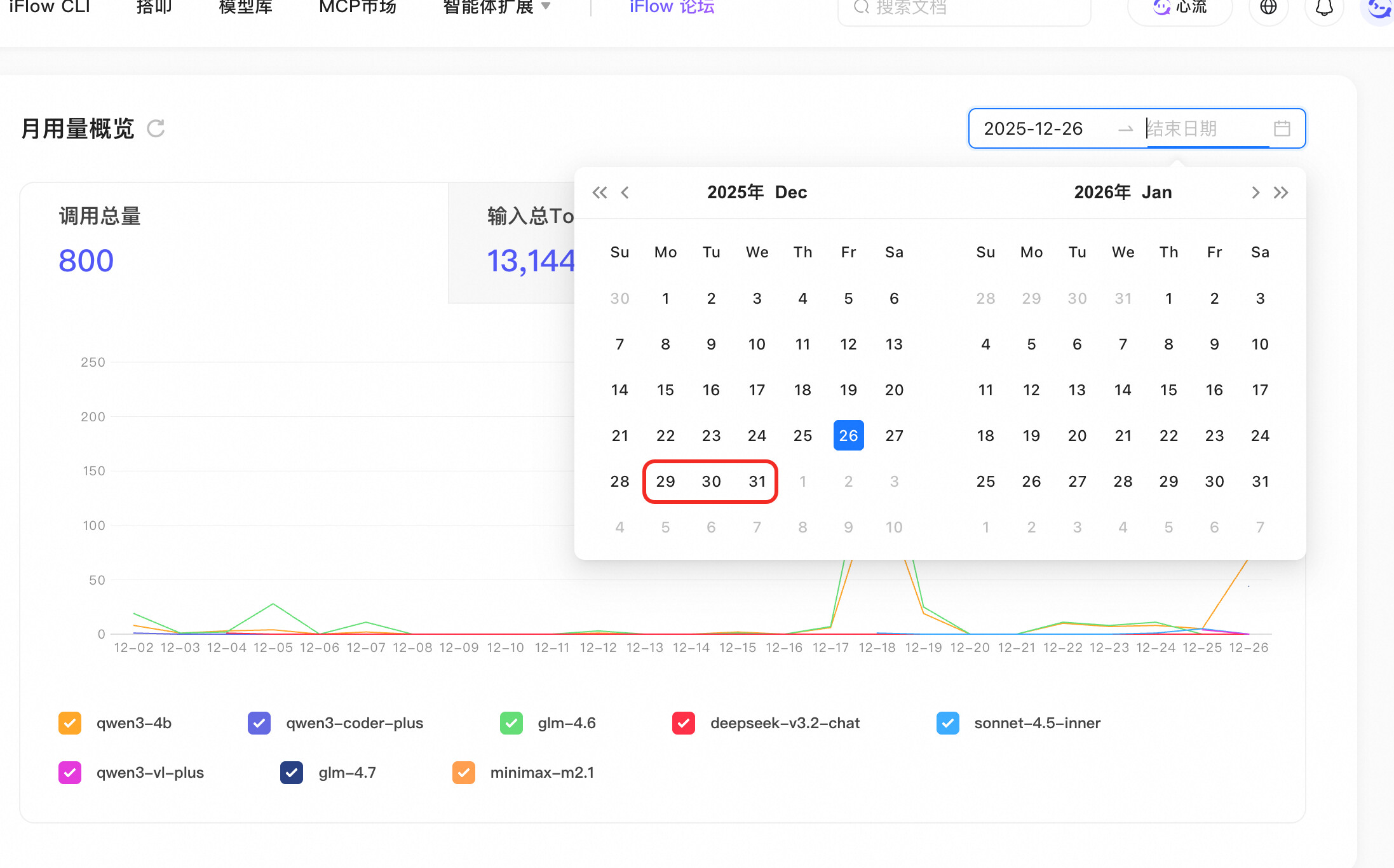Click the globe language icon

pyautogui.click(x=1268, y=8)
